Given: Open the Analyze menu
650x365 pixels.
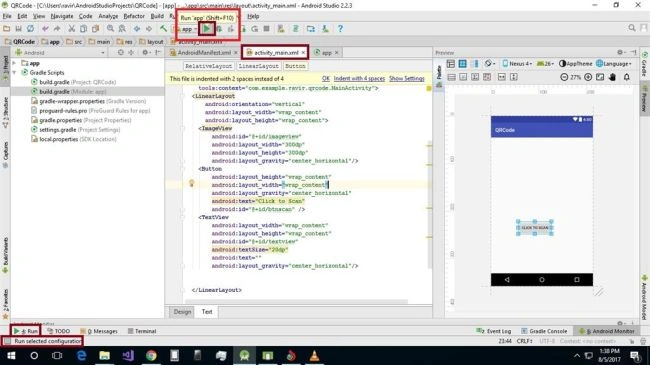Looking at the screenshot, I should 108,16.
